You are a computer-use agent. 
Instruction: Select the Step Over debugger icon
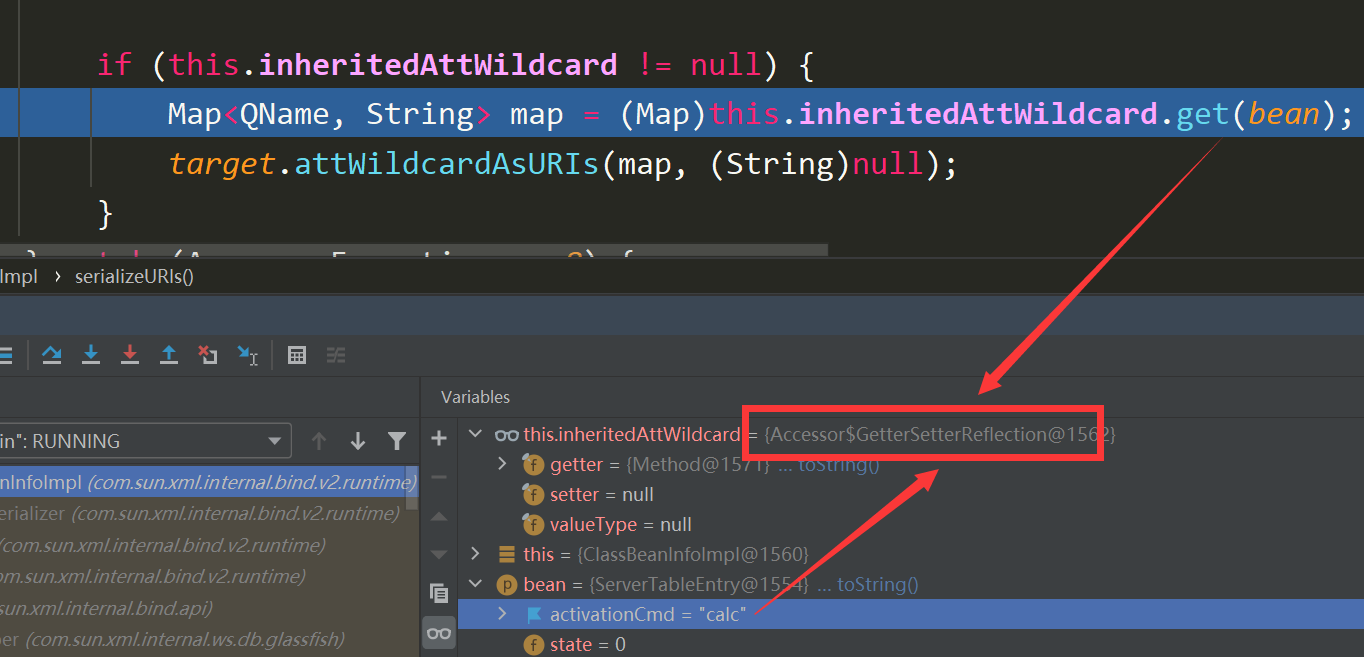[51, 355]
